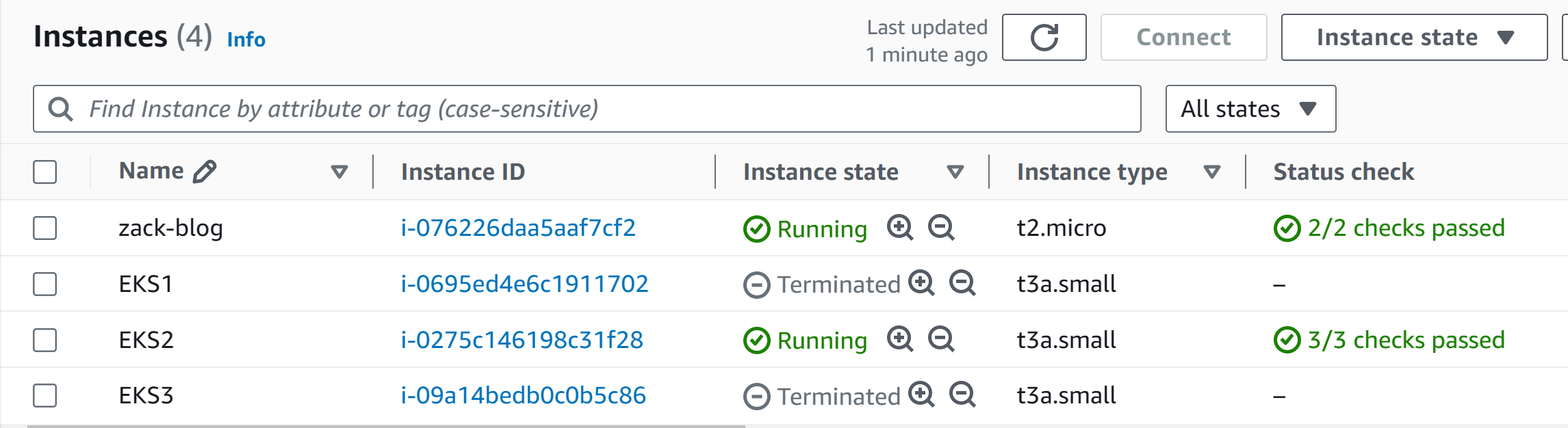Viewport: 1568px width, 428px height.
Task: Tick the checkbox for EKS2
Action: pyautogui.click(x=45, y=340)
